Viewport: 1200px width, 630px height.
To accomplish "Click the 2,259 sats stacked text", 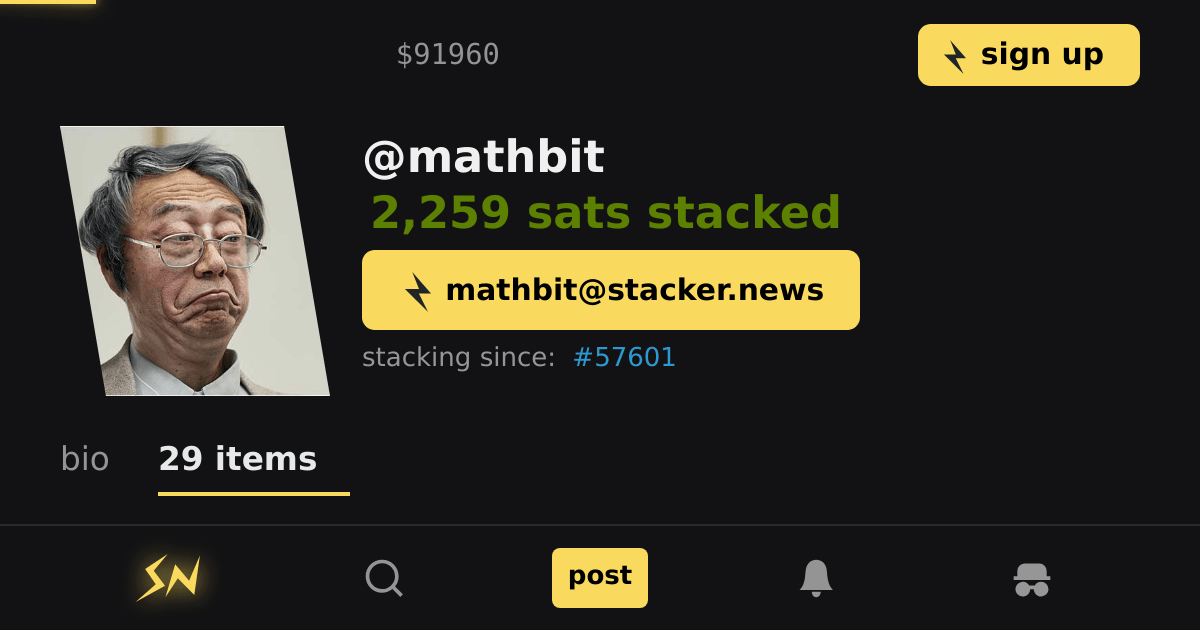I will [606, 212].
